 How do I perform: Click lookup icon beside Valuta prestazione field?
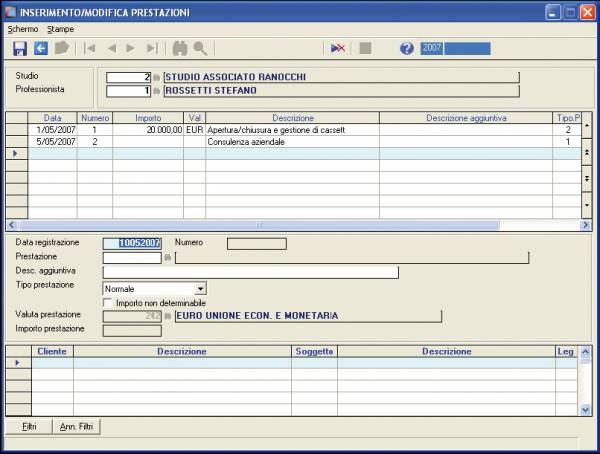click(x=167, y=316)
